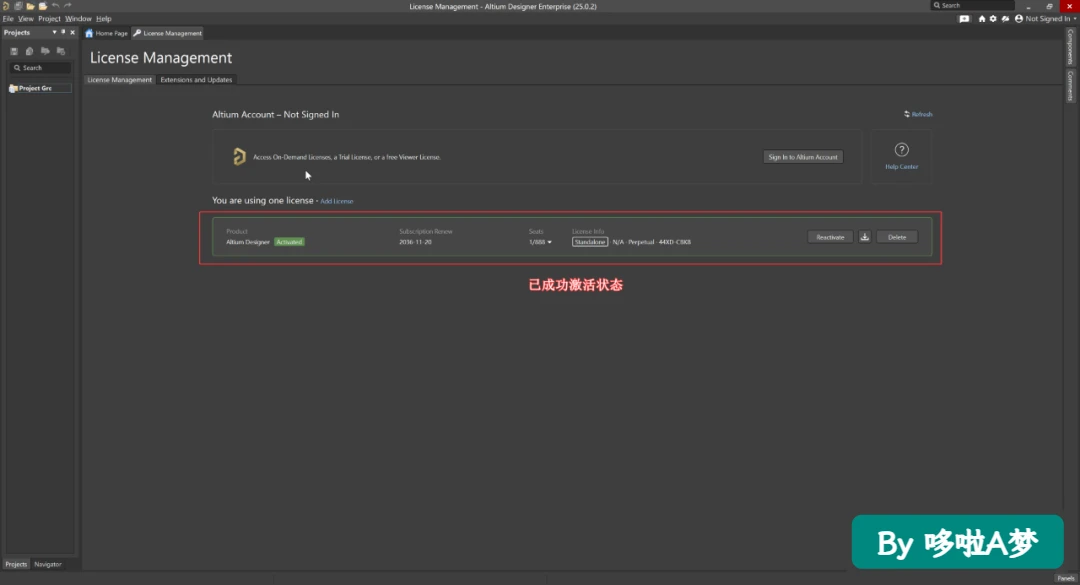Select the License Management sub-tab
1080x585 pixels.
coord(119,80)
